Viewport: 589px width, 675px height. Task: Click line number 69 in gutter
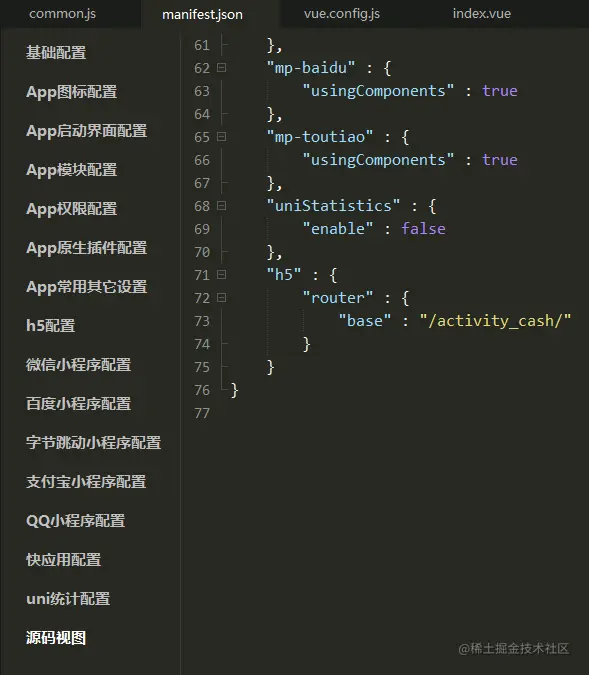pyautogui.click(x=202, y=229)
